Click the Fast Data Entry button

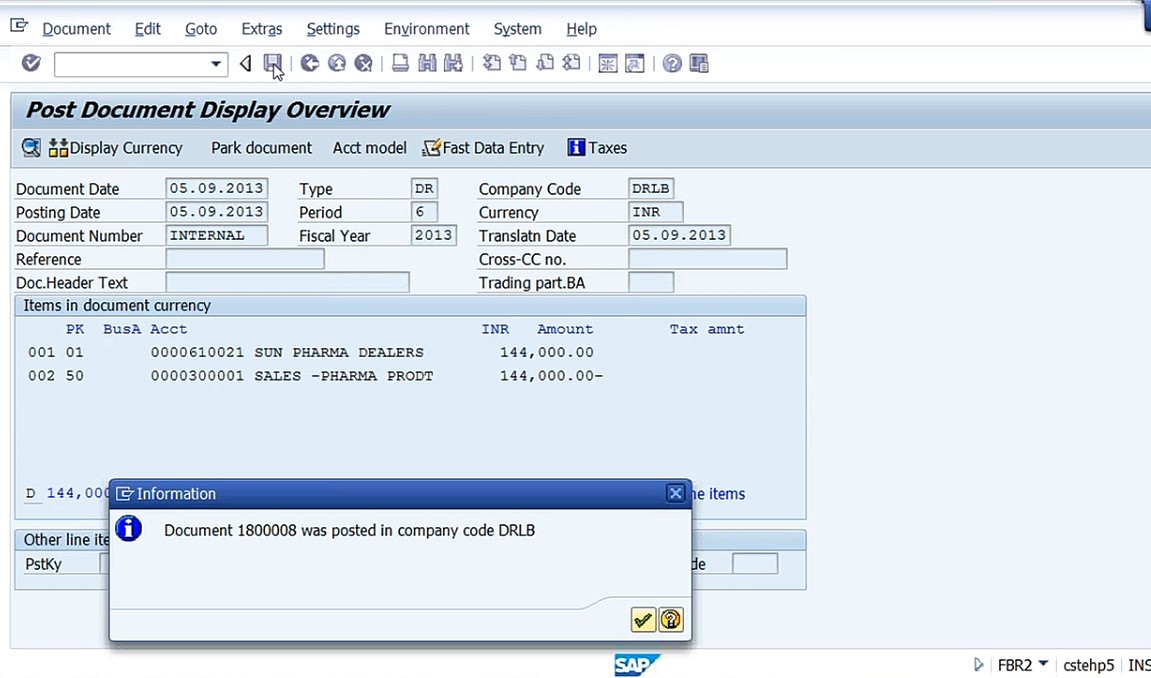(x=483, y=147)
